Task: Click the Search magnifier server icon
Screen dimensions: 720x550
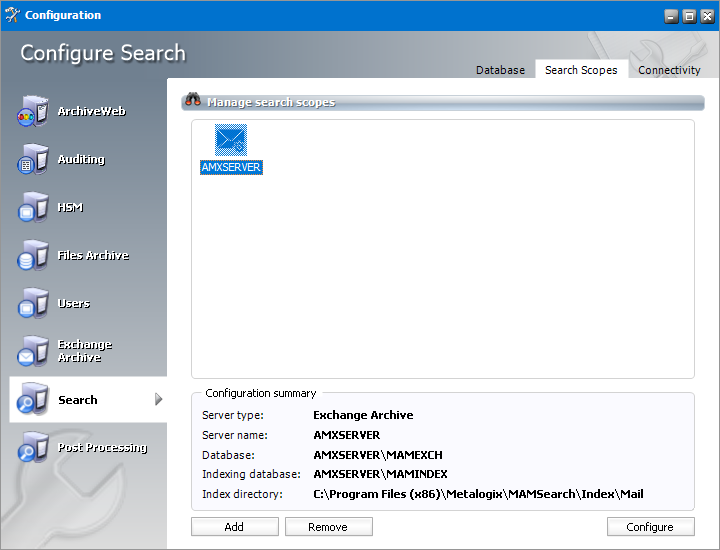Action: point(33,399)
